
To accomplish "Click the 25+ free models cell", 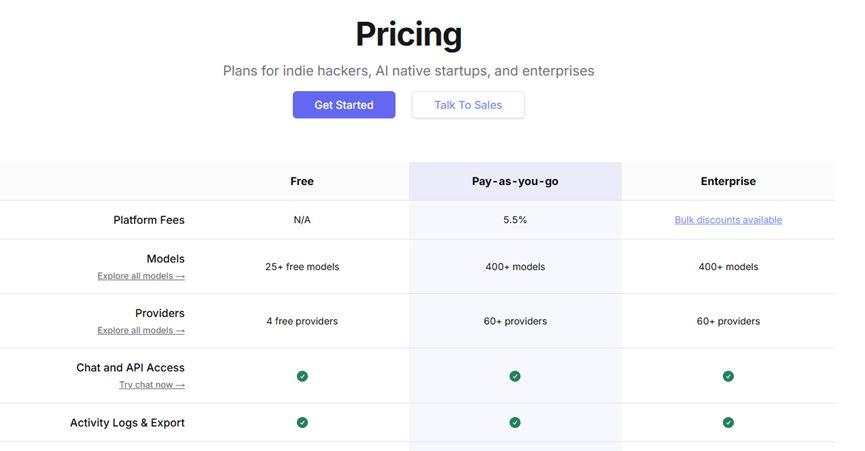I will click(x=302, y=266).
